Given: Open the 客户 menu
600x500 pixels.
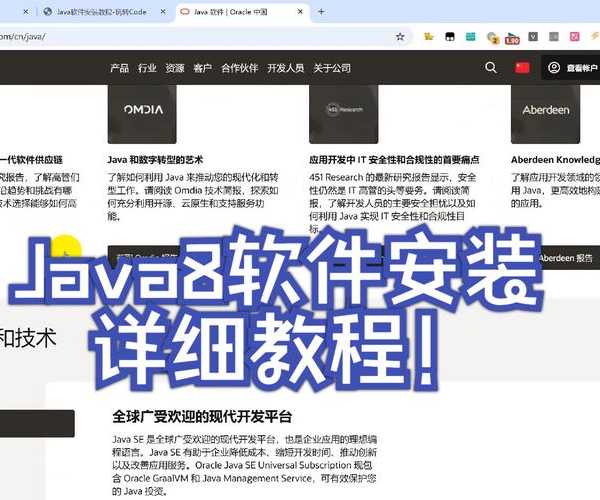Looking at the screenshot, I should [x=202, y=68].
